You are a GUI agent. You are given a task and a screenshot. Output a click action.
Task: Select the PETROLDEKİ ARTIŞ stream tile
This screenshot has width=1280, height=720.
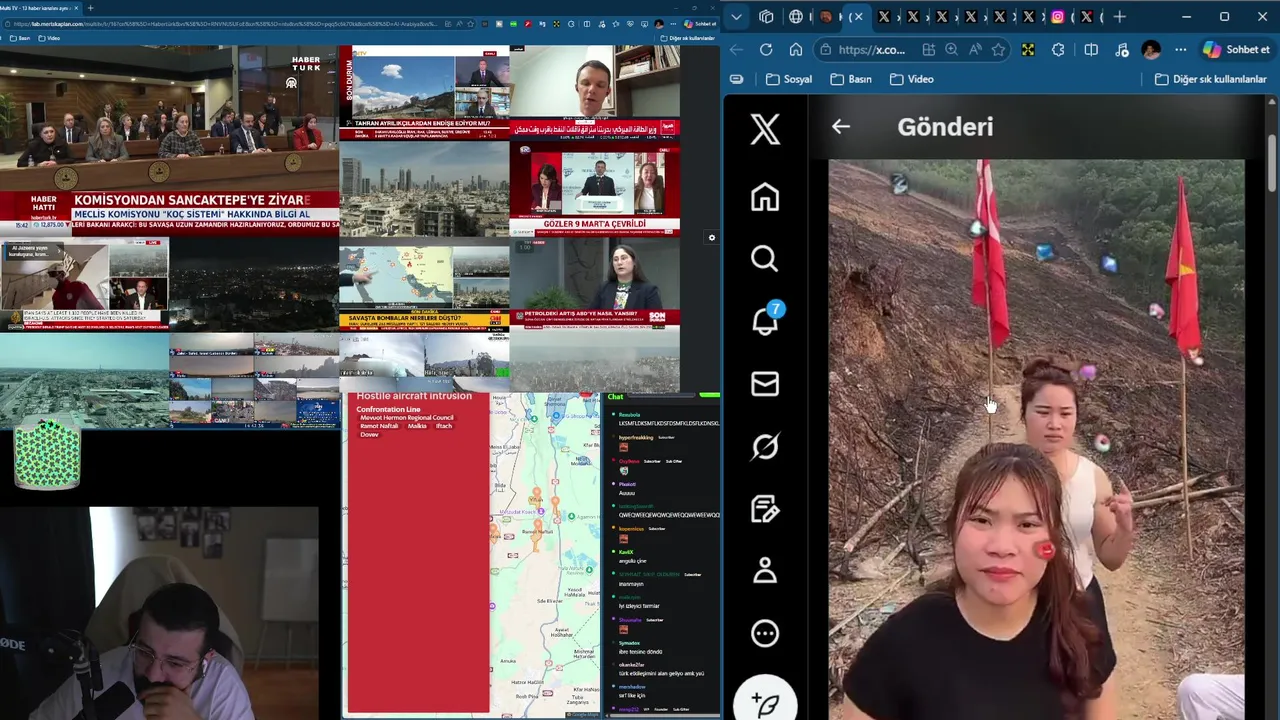click(x=594, y=284)
